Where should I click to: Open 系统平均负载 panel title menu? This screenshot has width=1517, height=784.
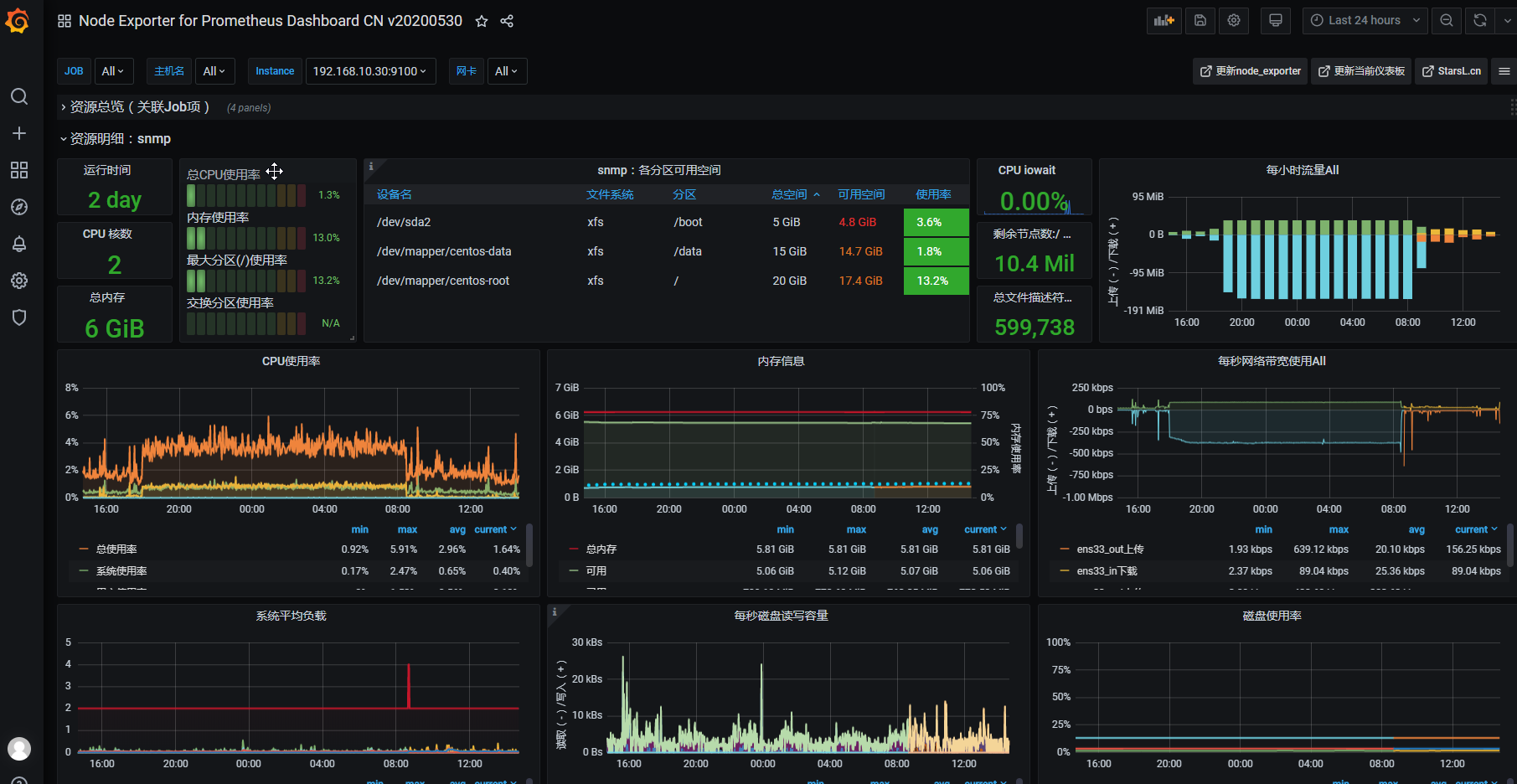(x=291, y=616)
